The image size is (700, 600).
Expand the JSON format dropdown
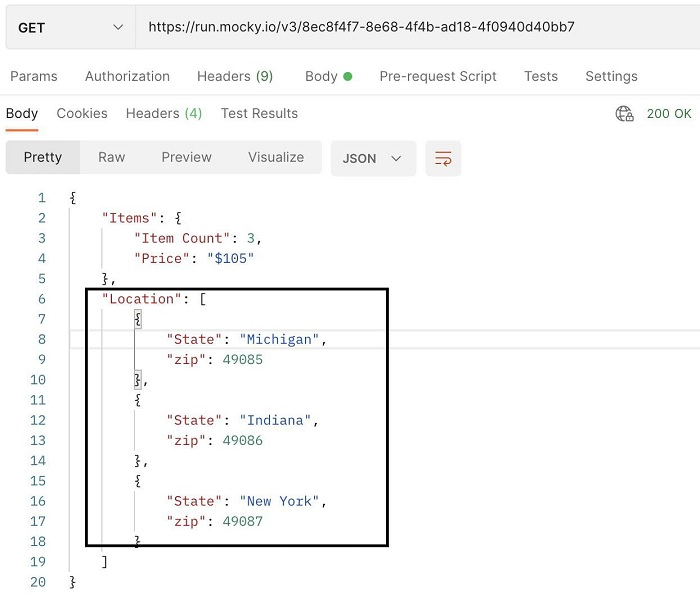pyautogui.click(x=373, y=158)
